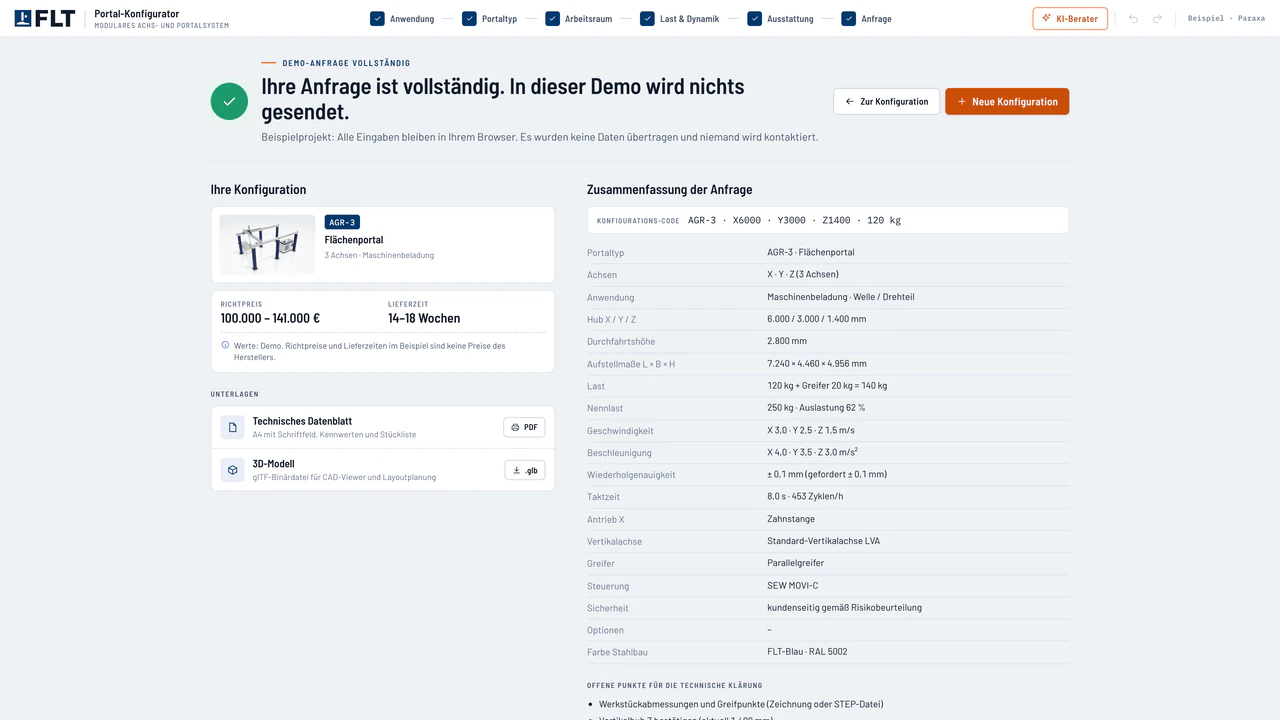
Task: Select the Arbeitsraum step checkbox
Action: [x=552, y=19]
